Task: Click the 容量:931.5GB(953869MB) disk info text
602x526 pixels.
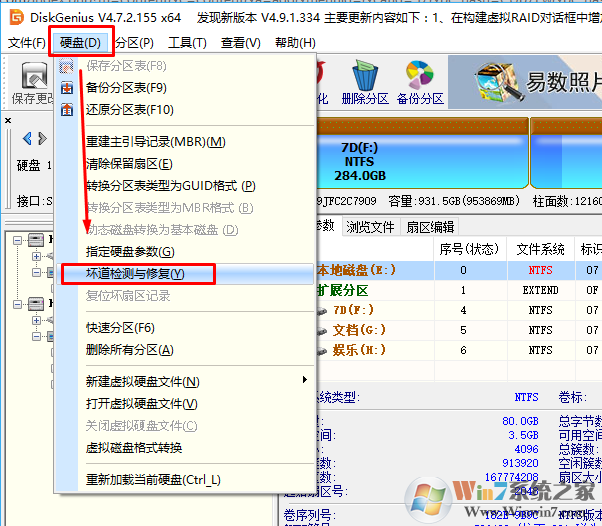Action: tap(453, 201)
